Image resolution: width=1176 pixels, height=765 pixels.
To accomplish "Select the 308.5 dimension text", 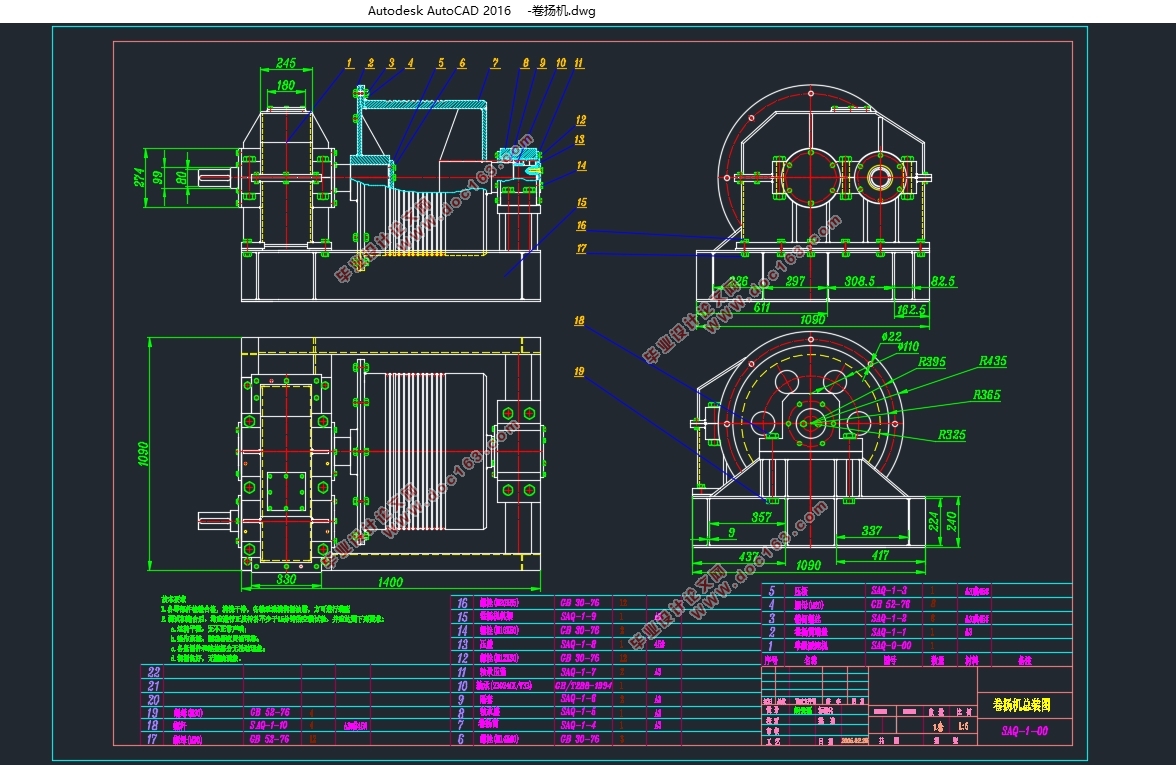I will click(860, 280).
